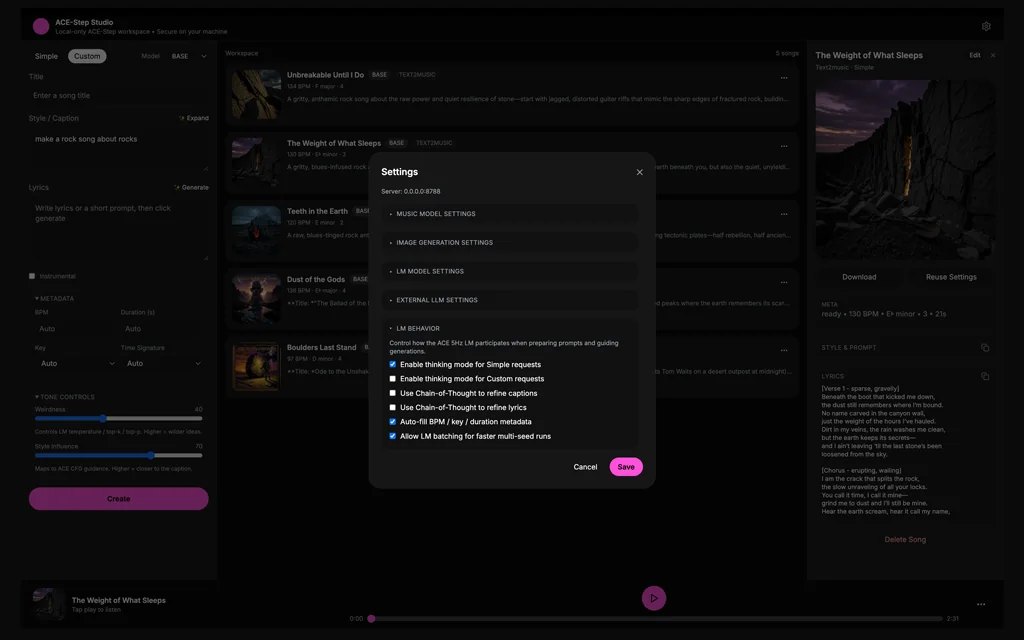Uncheck Allow LM batching option
The width and height of the screenshot is (1024, 640).
pos(393,436)
